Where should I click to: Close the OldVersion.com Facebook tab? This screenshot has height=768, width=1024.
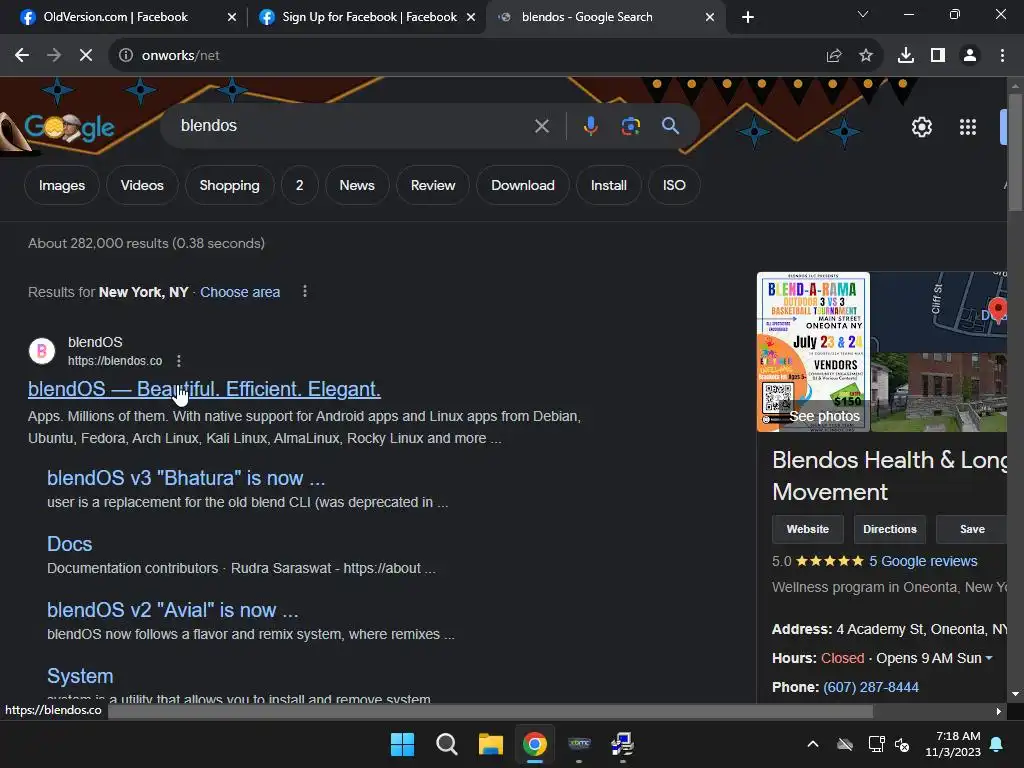(x=231, y=17)
